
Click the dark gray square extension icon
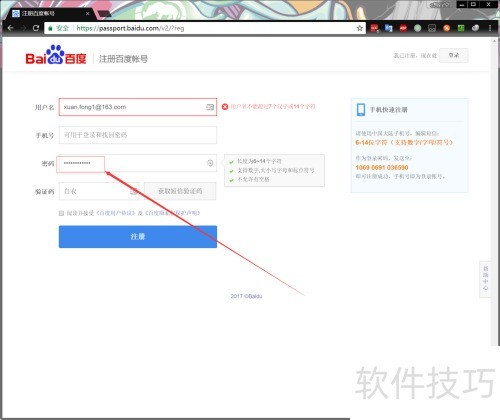[432, 28]
